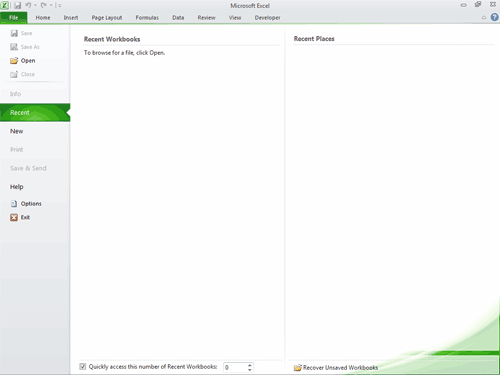Viewport: 500px width, 375px height.
Task: Click the 'To browse for a file' text
Action: pos(124,53)
